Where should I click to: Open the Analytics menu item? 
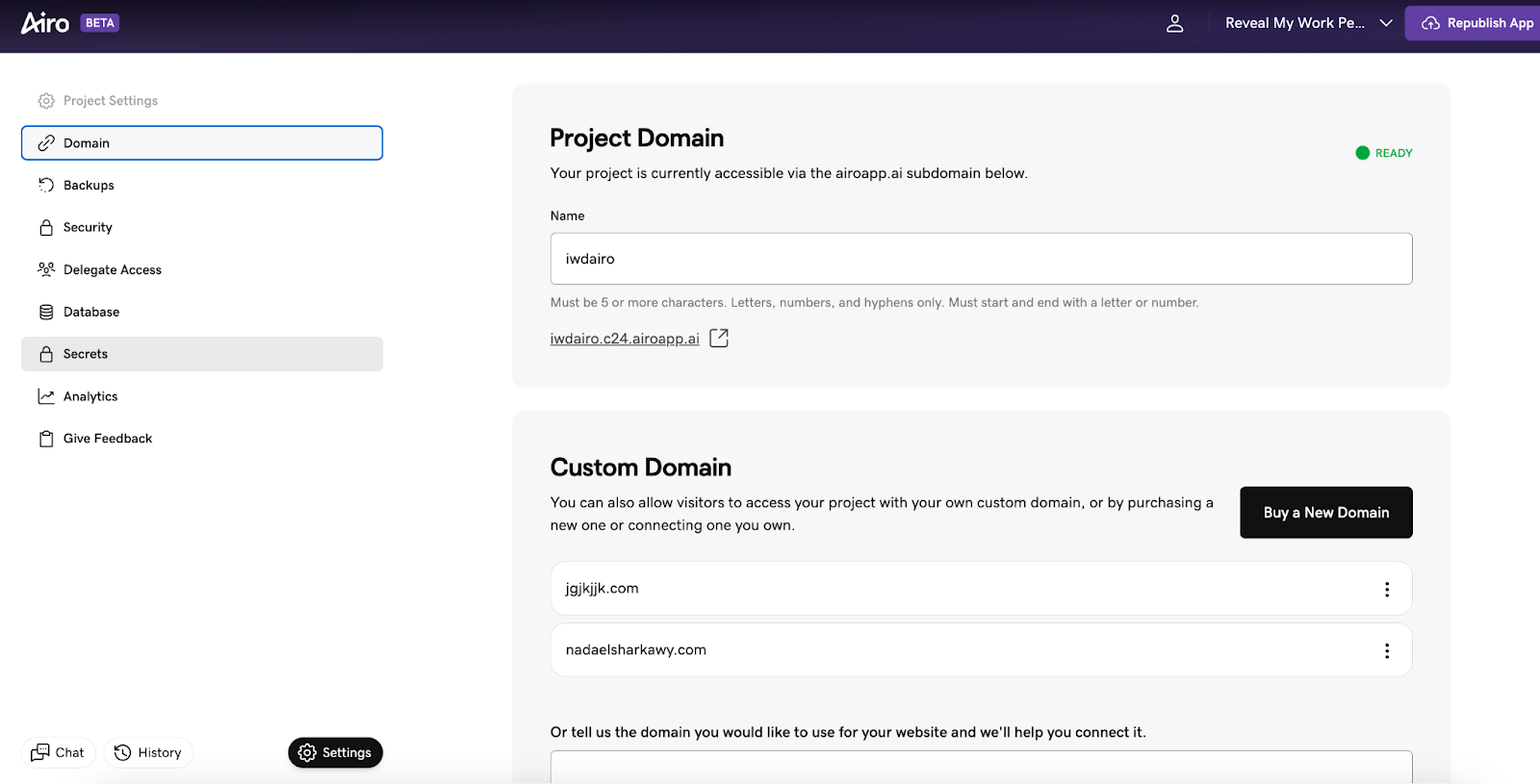tap(202, 396)
